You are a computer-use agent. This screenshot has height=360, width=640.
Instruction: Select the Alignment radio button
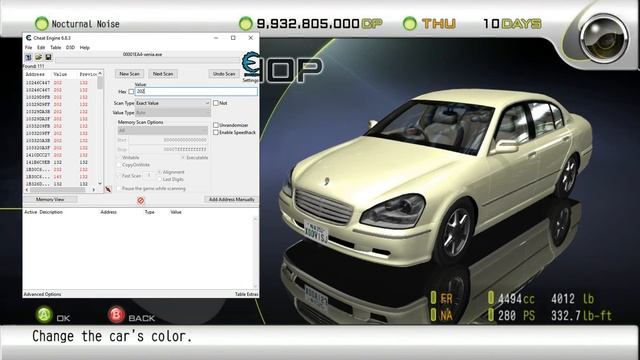(160, 172)
